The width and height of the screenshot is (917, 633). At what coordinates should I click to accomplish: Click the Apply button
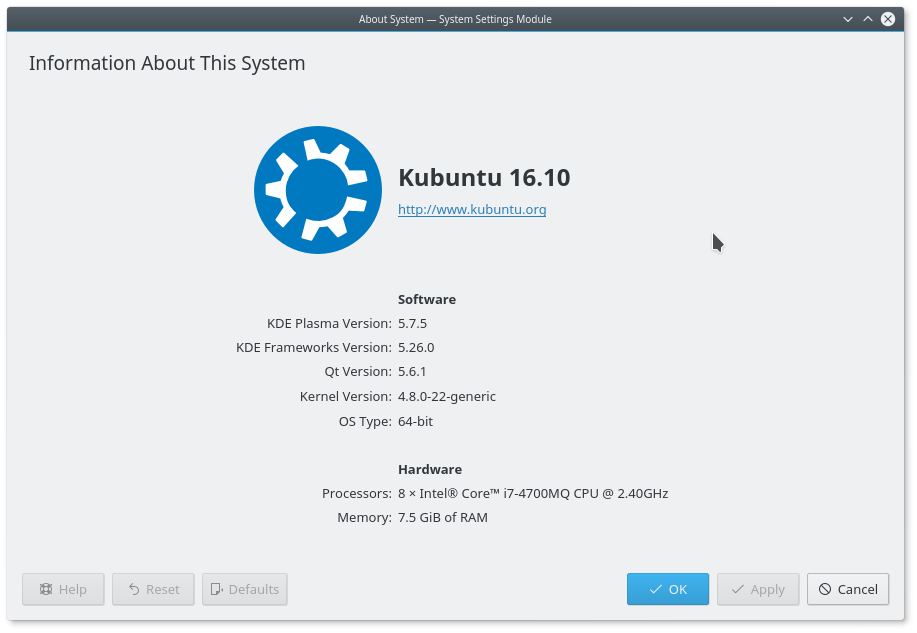click(758, 589)
